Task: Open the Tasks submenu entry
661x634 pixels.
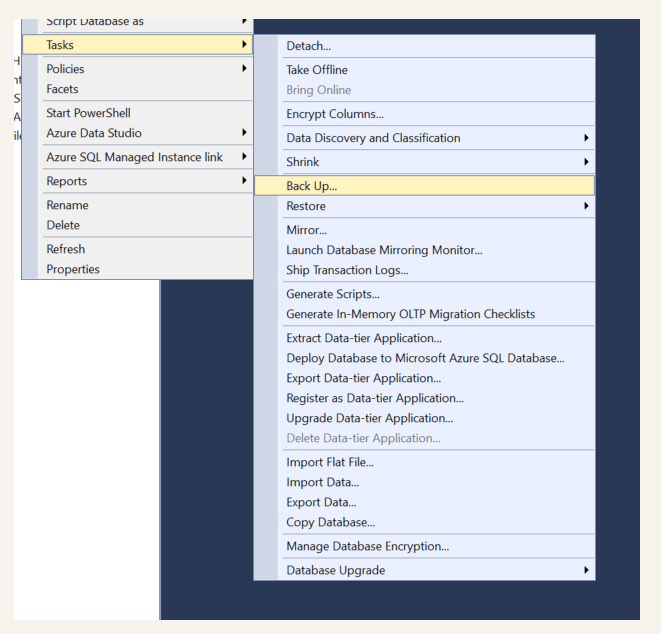Action: click(x=137, y=45)
